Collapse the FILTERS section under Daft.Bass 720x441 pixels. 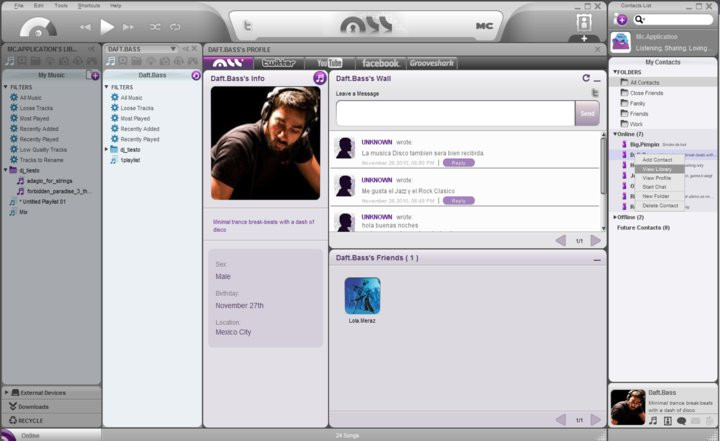(107, 87)
